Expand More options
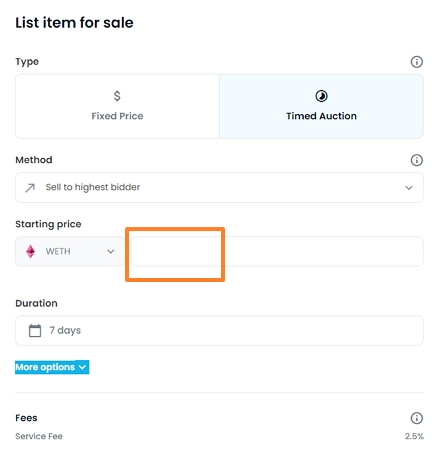The image size is (446, 452). (52, 367)
